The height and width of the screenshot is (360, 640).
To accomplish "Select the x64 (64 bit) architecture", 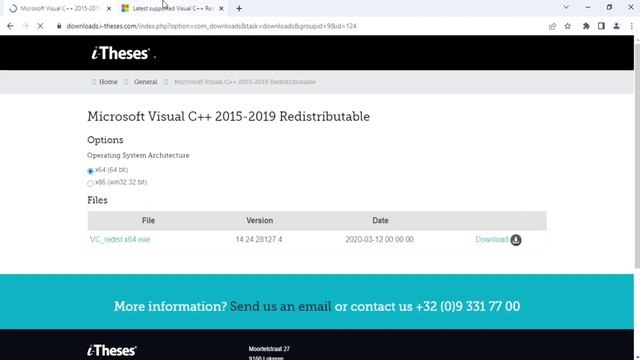I will coord(90,171).
